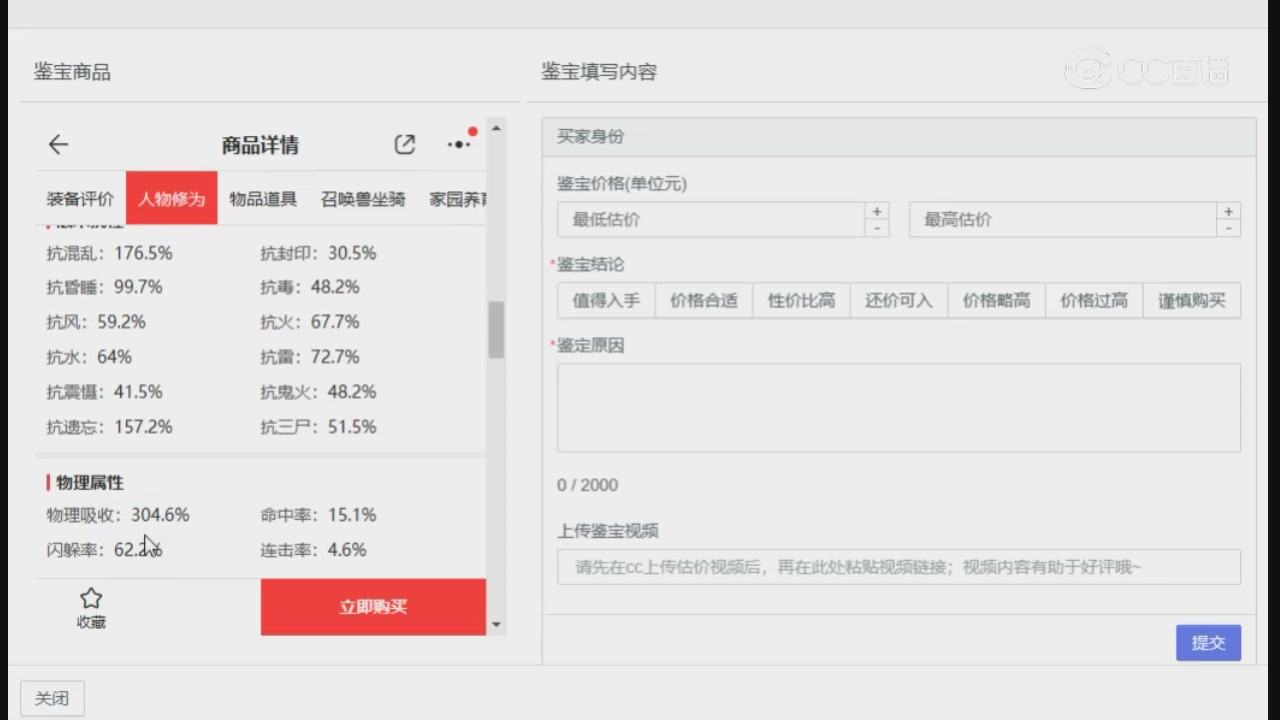Select the 物理吸收：304.6% value
The image size is (1280, 720).
click(x=118, y=515)
